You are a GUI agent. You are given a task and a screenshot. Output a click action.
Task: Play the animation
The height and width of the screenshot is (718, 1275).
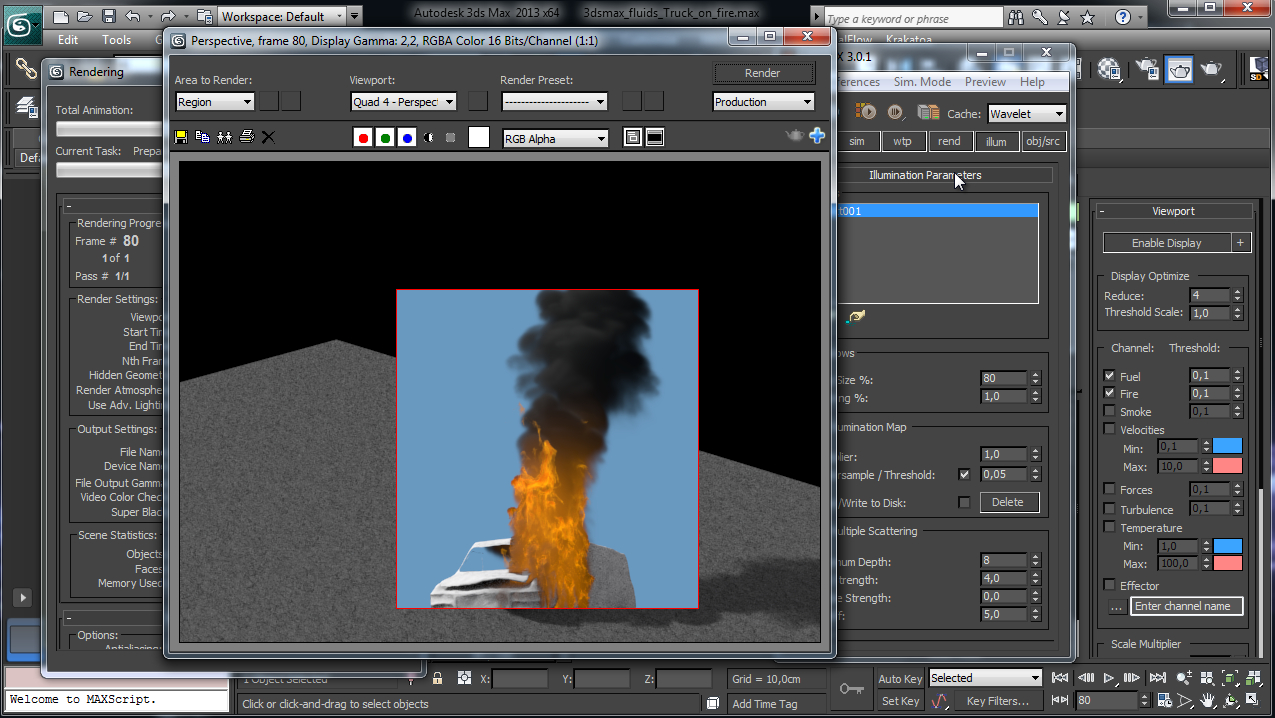1108,678
